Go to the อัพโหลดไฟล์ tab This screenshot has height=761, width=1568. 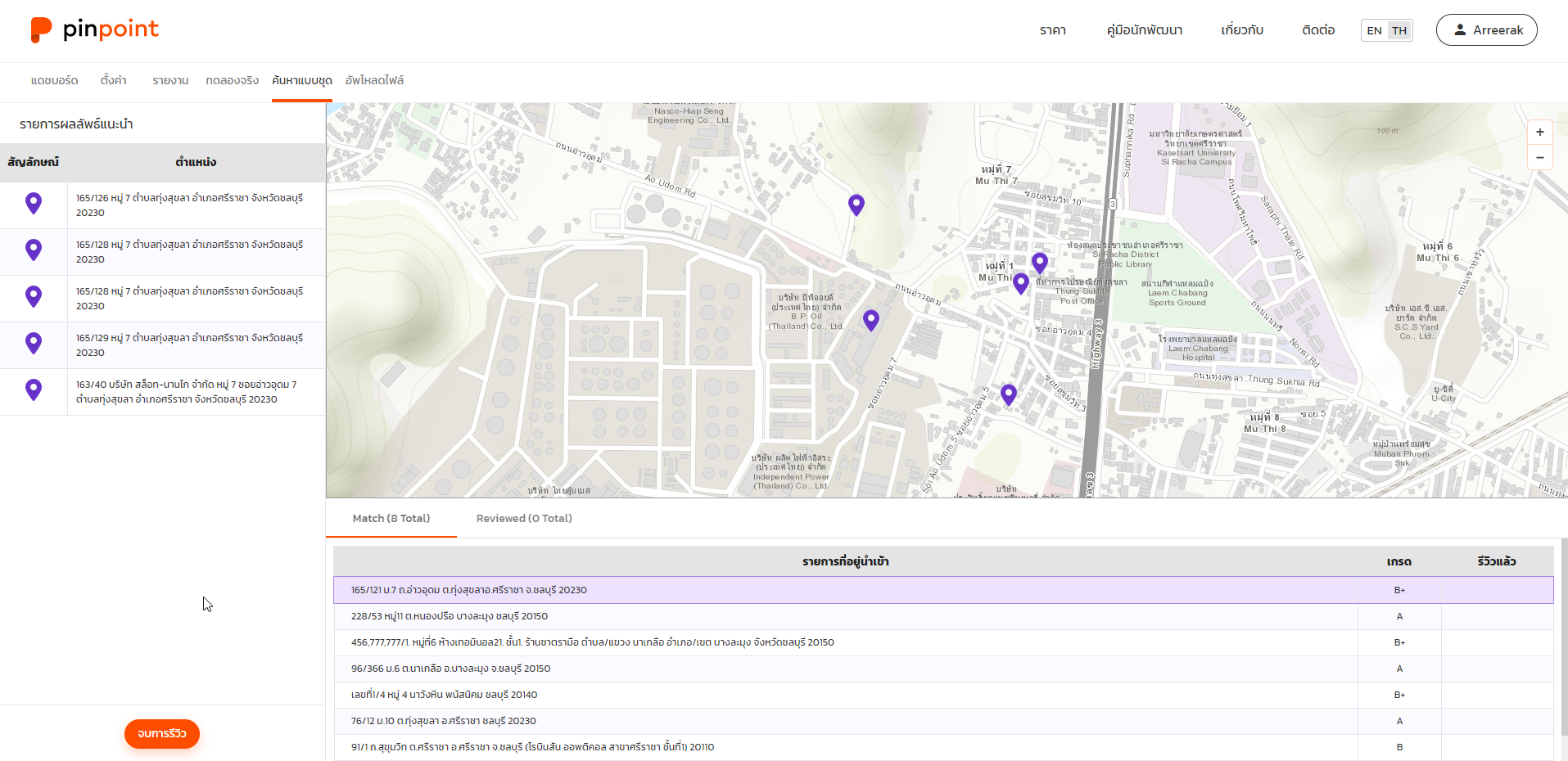coord(374,80)
